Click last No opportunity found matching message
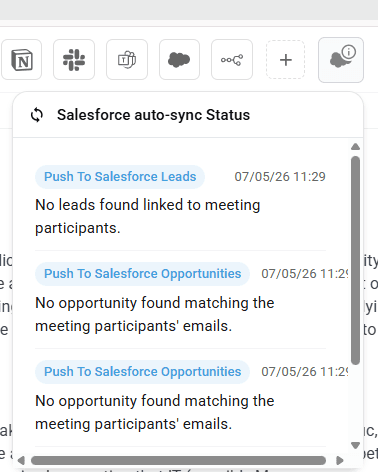Viewport: 378px width, 472px height. [155, 412]
